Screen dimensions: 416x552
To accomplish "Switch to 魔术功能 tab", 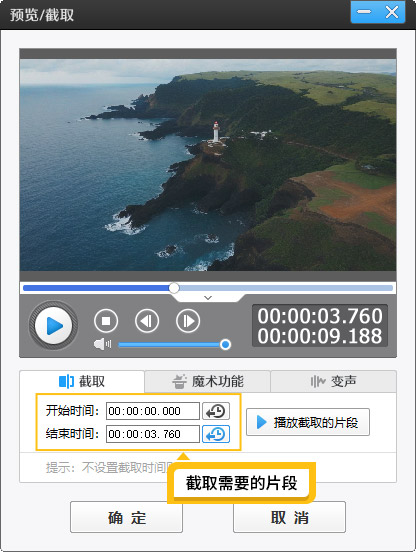I will click(x=208, y=381).
